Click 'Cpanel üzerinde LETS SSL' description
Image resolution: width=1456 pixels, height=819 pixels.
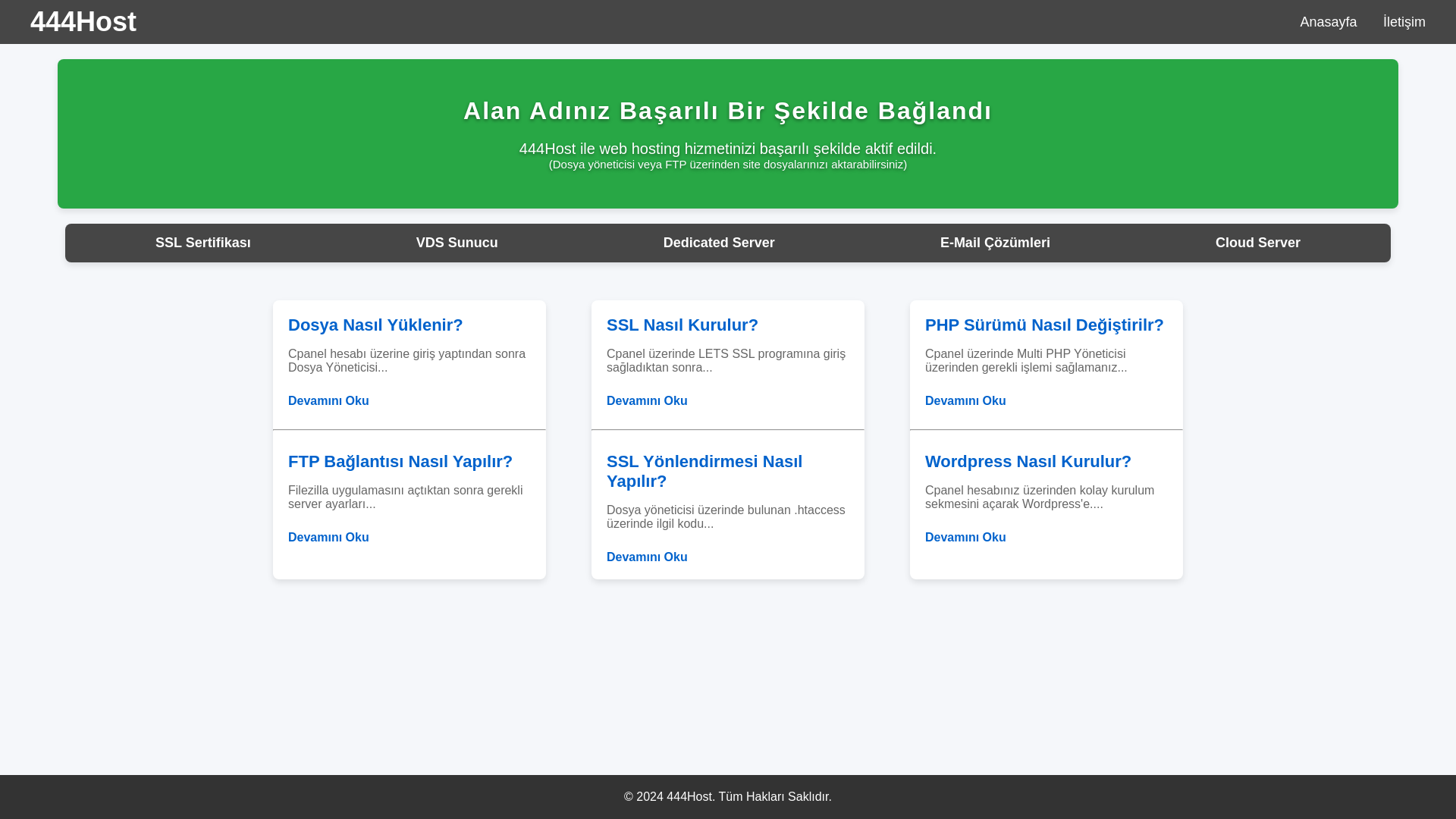[726, 360]
